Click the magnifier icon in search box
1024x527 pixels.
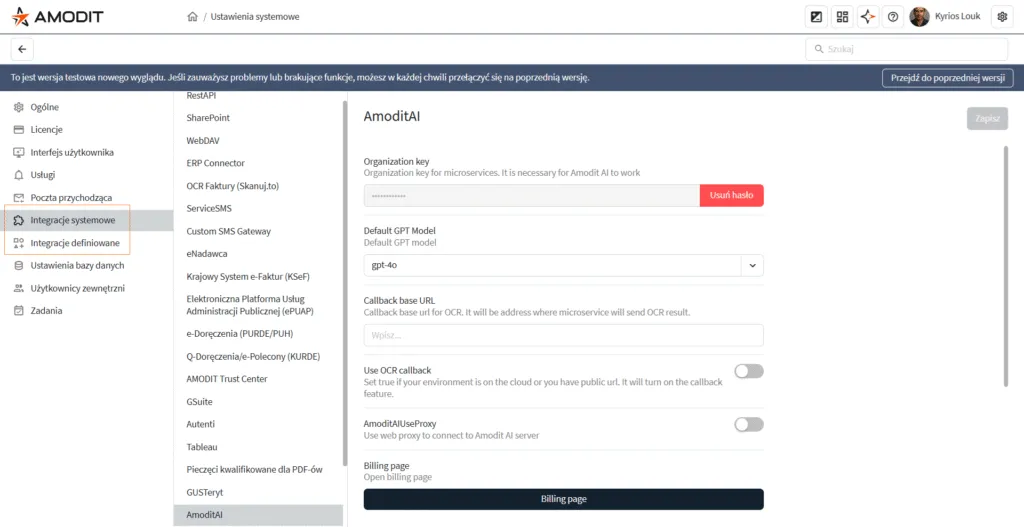[x=819, y=49]
